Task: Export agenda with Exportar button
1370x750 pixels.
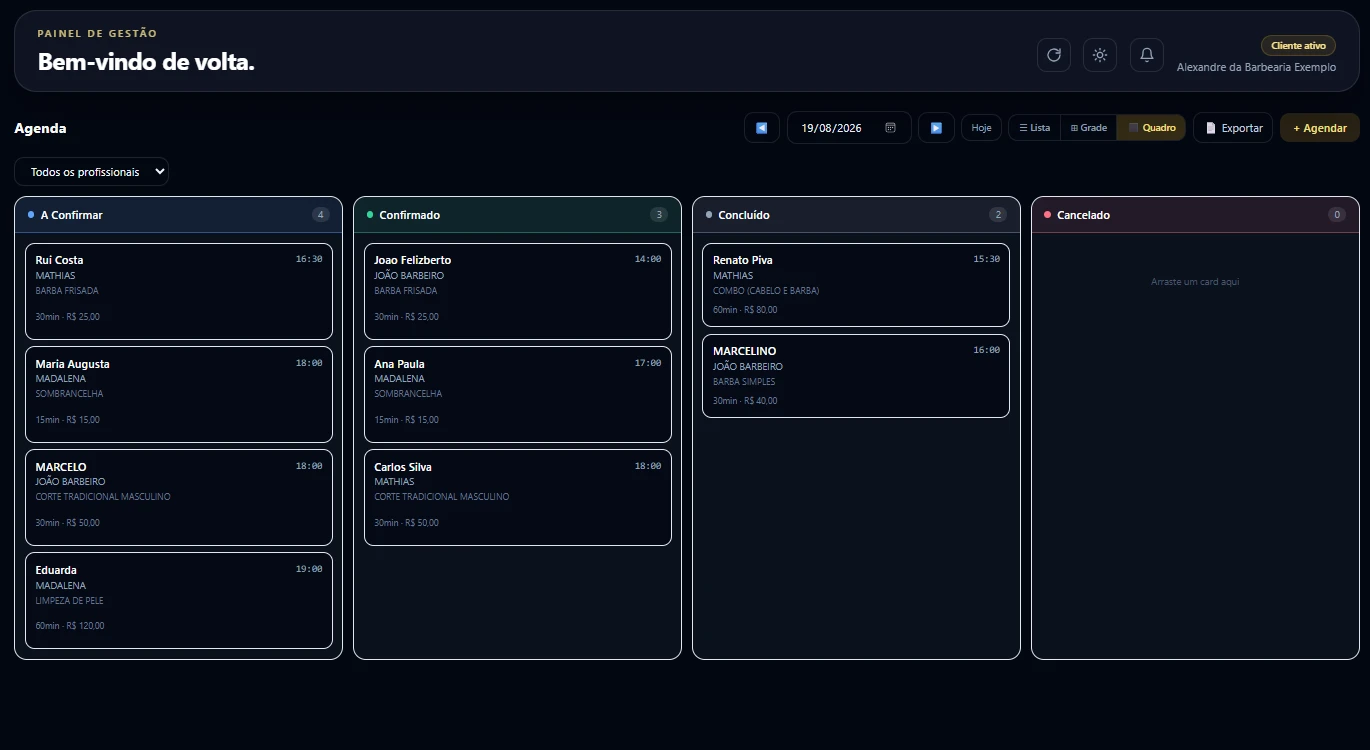Action: click(x=1233, y=128)
